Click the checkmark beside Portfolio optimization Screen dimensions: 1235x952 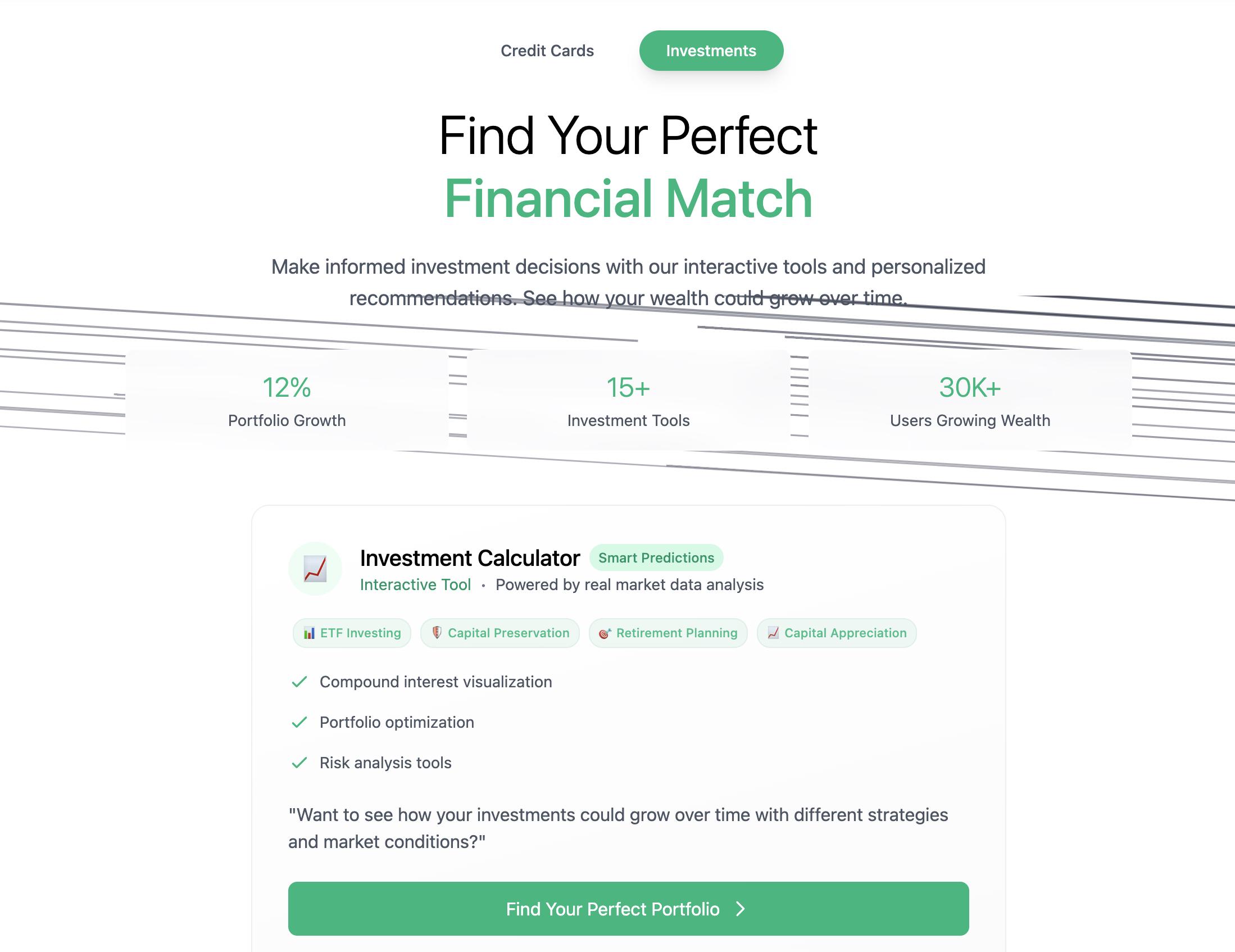tap(298, 722)
